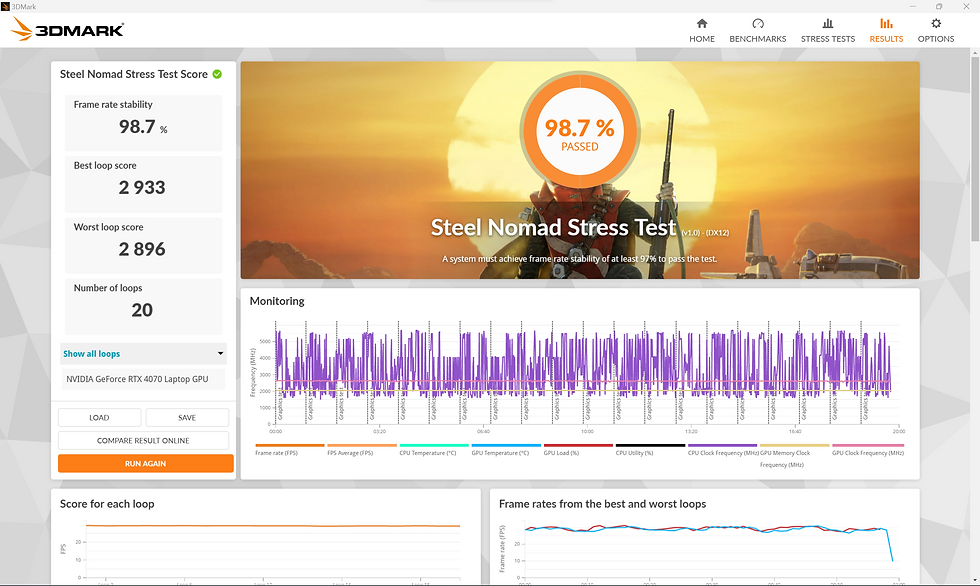
Task: Click the Frame rate stability label
Action: (x=113, y=104)
